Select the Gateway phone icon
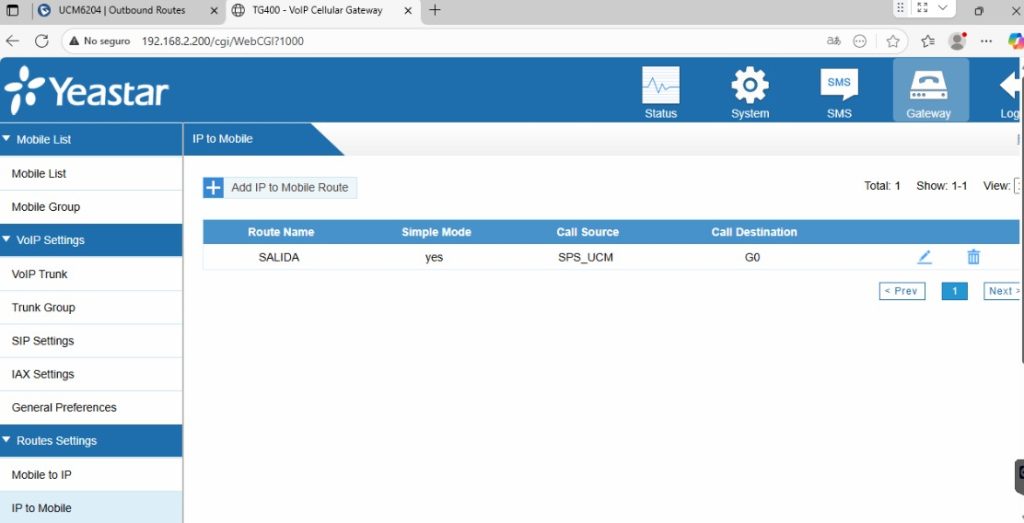1024x523 pixels. coord(929,87)
